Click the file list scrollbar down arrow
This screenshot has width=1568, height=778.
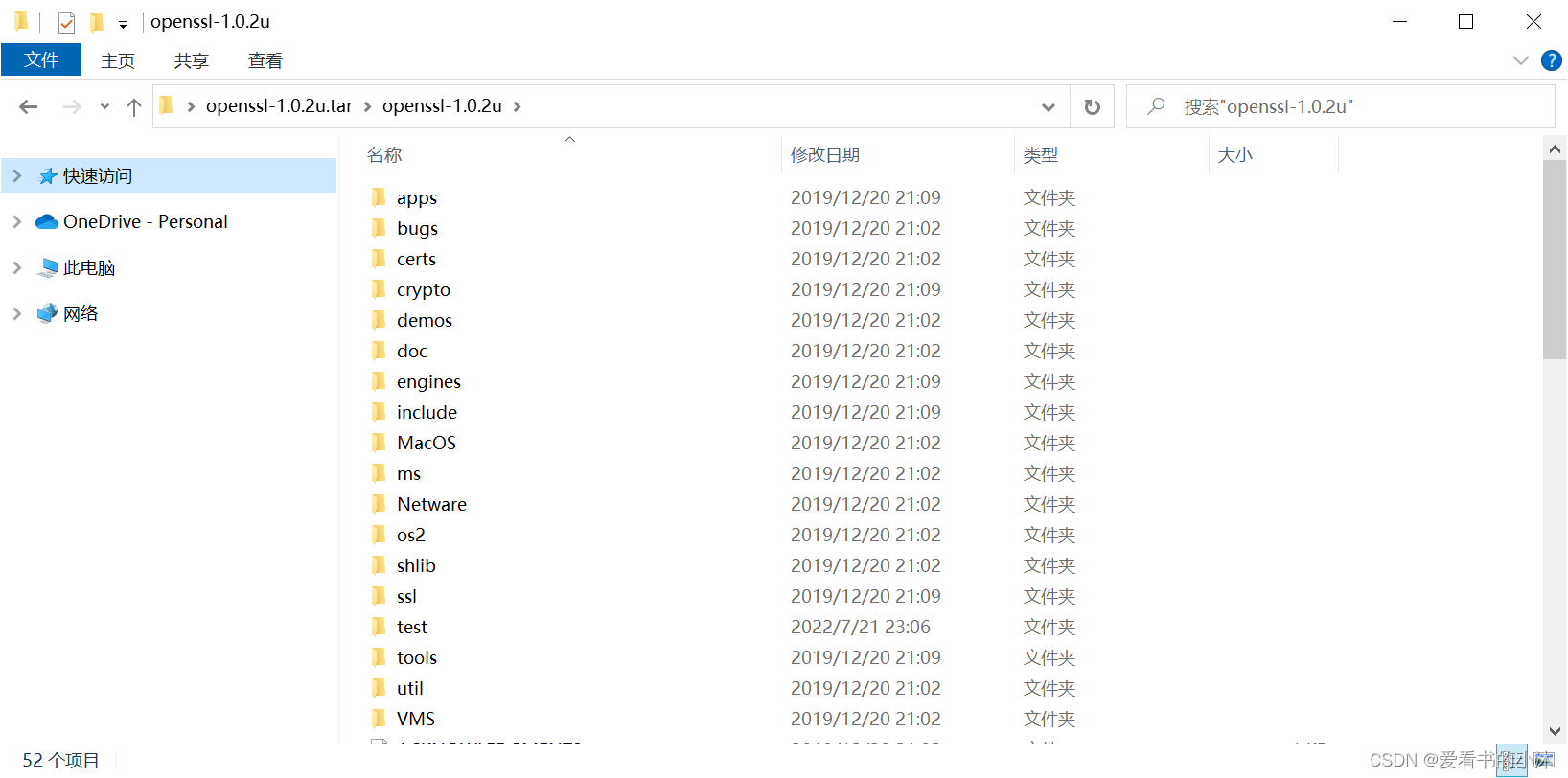click(1555, 732)
